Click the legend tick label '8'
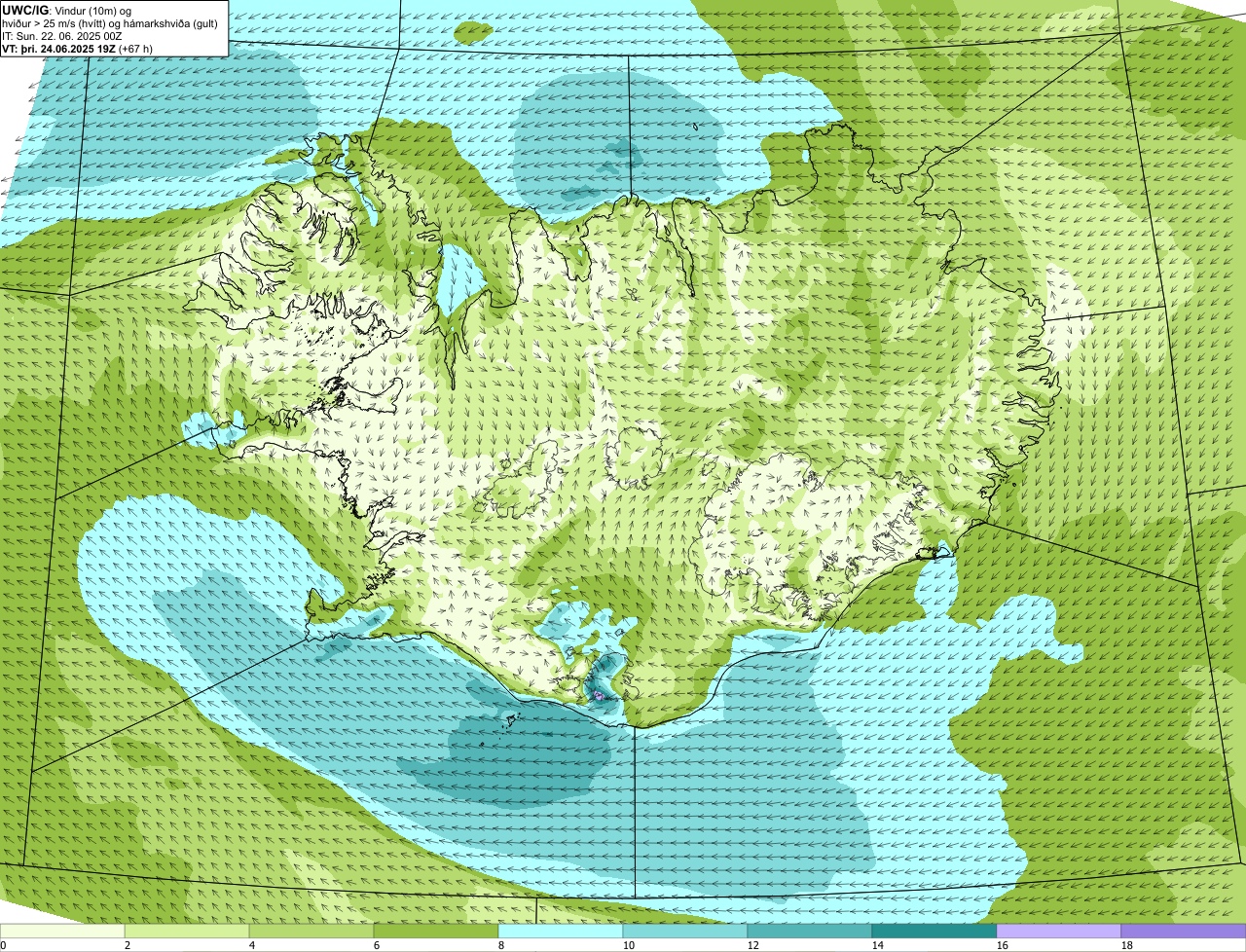Screen dimensions: 1246x952 500,945
